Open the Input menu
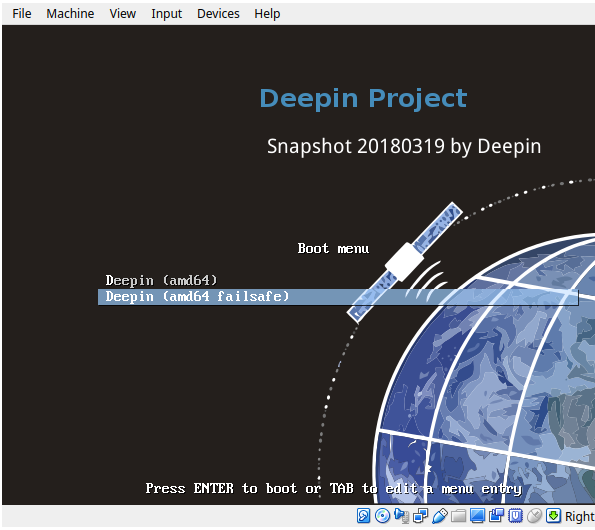595x530 pixels. (167, 14)
